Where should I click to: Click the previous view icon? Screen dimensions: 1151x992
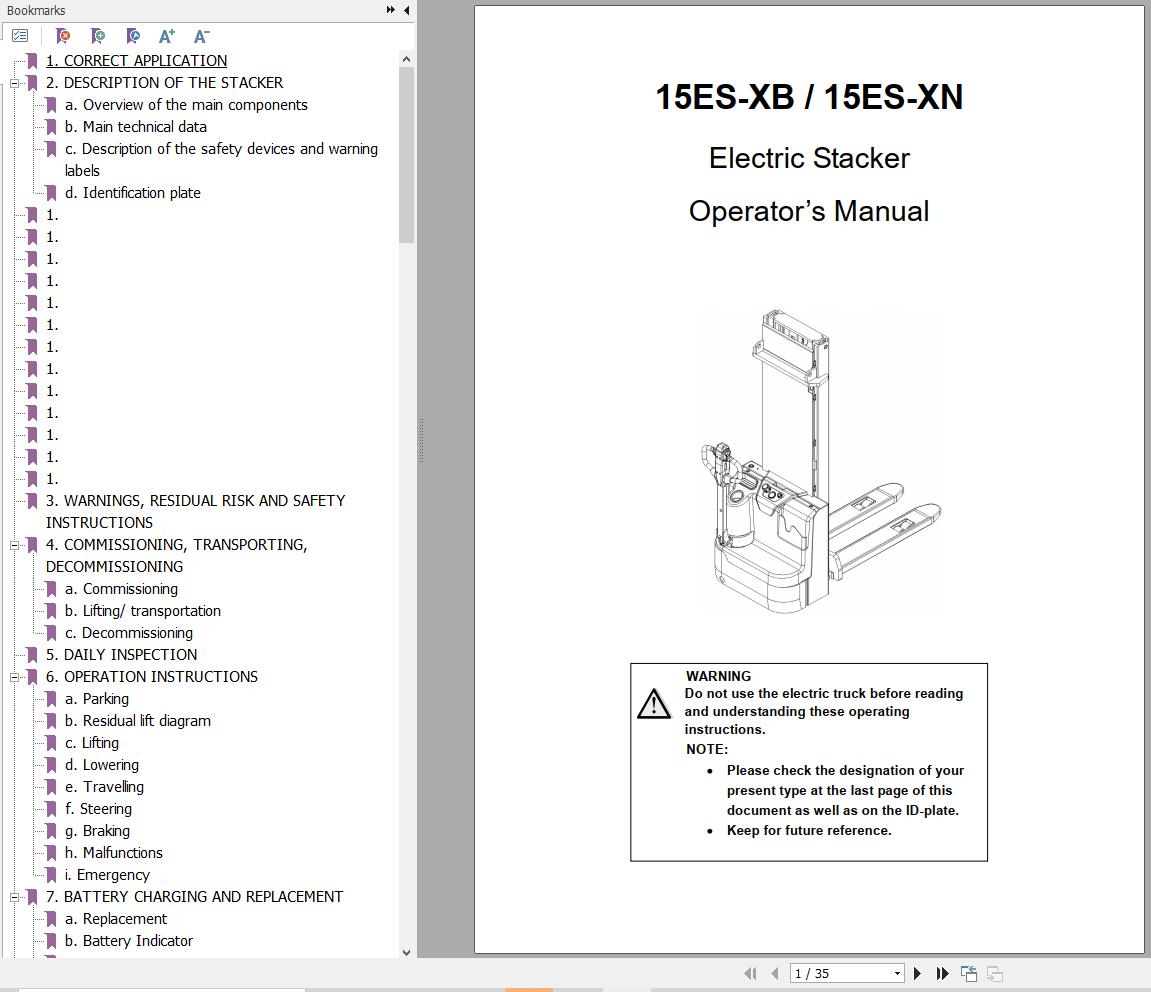968,972
